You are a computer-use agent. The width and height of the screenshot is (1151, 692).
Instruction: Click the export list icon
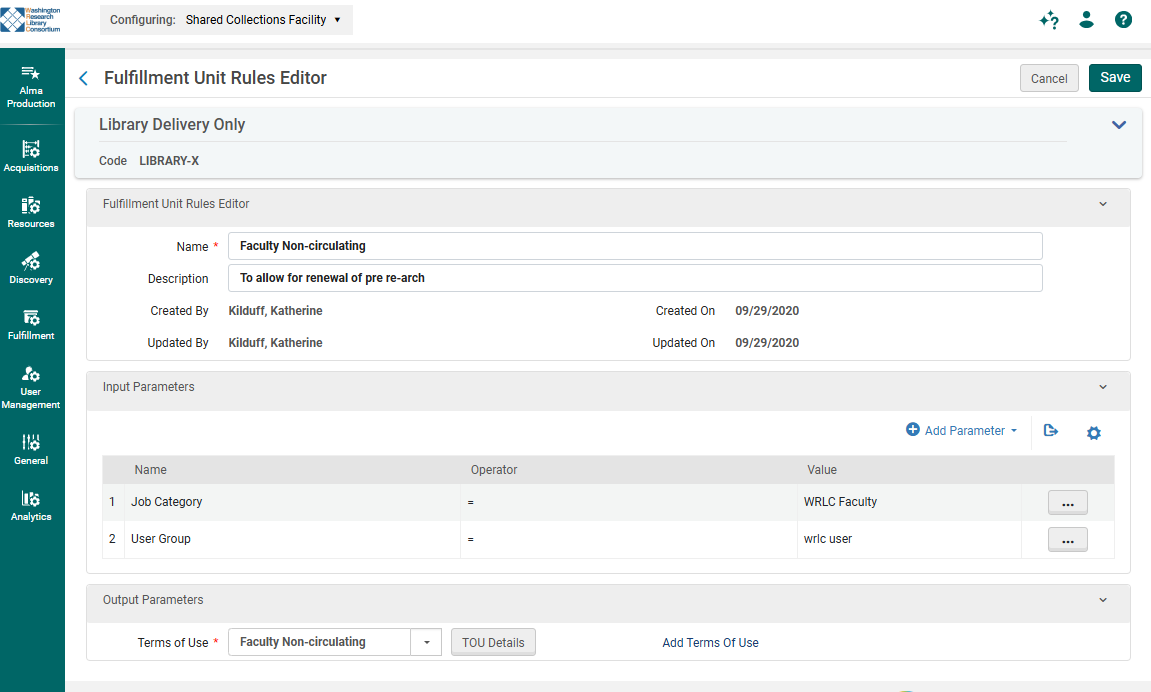1051,431
